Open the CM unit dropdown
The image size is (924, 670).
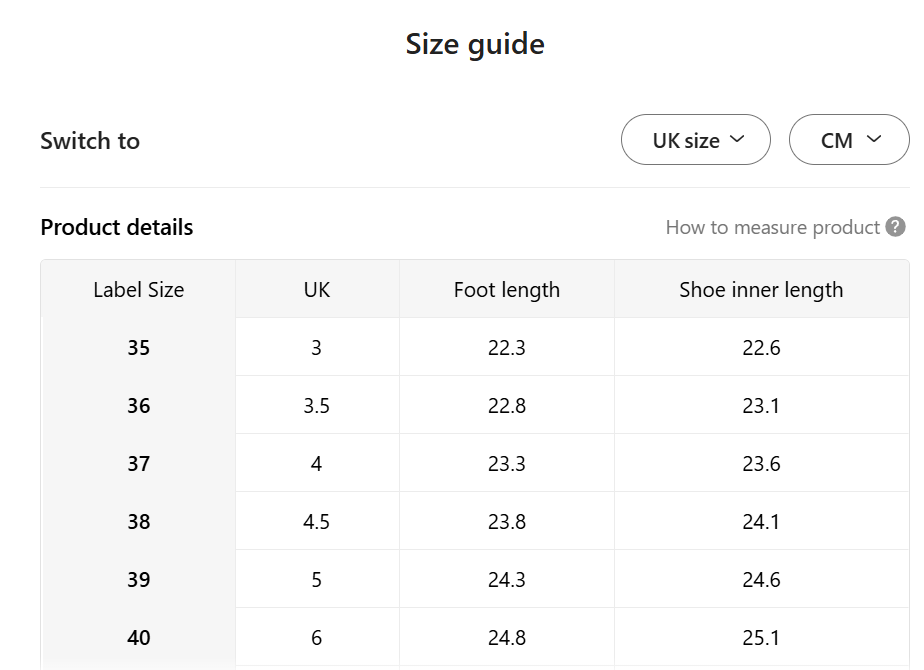click(849, 140)
